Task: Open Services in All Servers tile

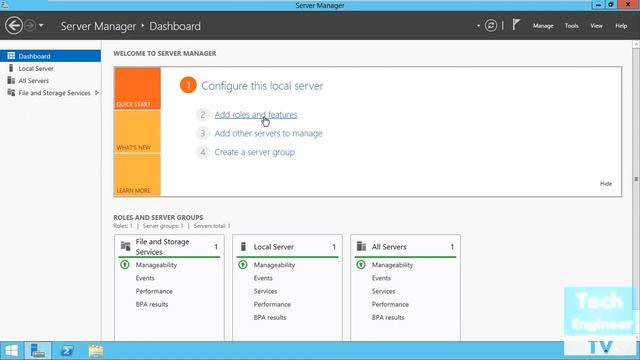Action: (383, 291)
